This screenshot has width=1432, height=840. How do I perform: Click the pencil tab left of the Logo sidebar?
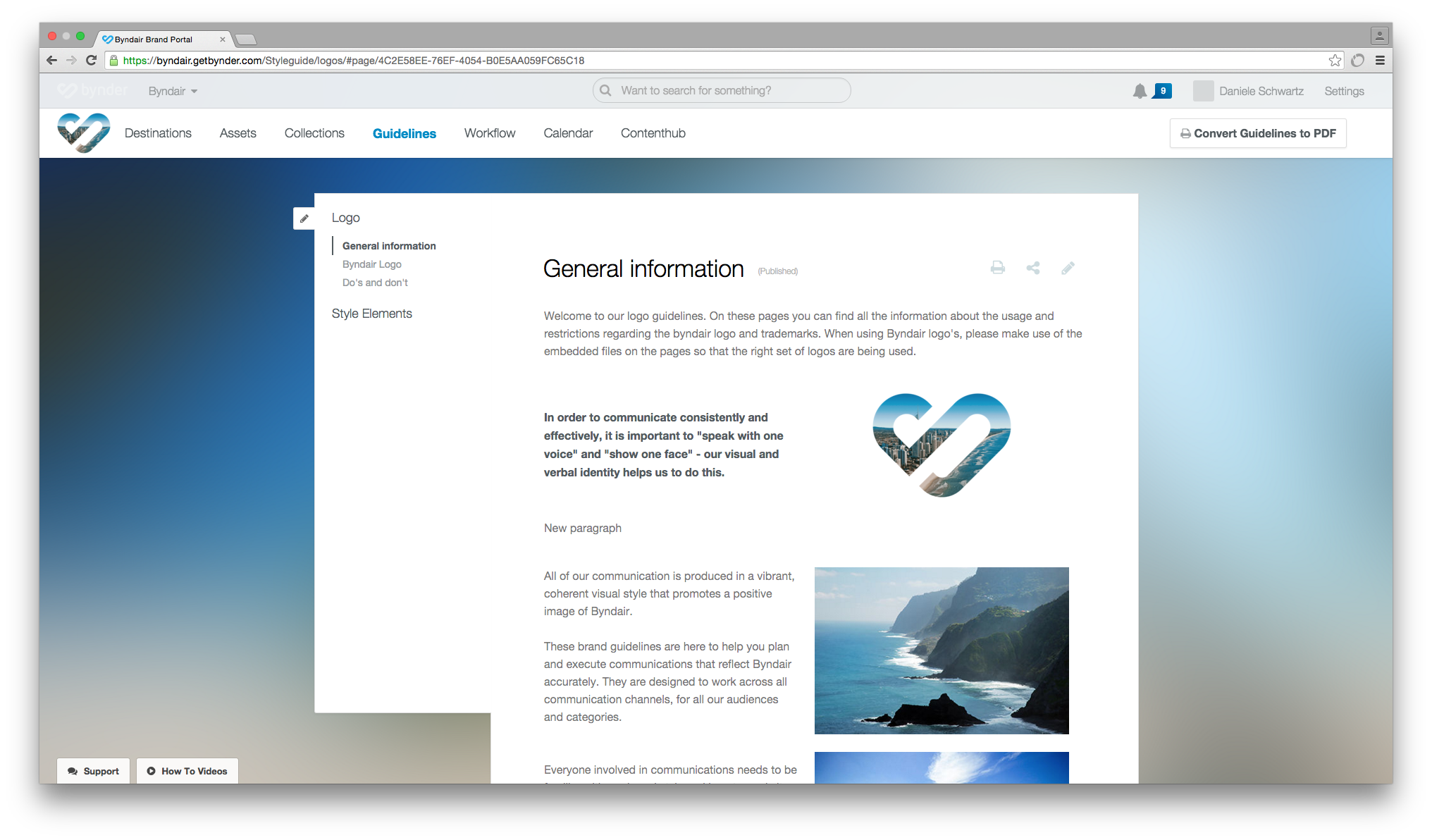coord(304,218)
